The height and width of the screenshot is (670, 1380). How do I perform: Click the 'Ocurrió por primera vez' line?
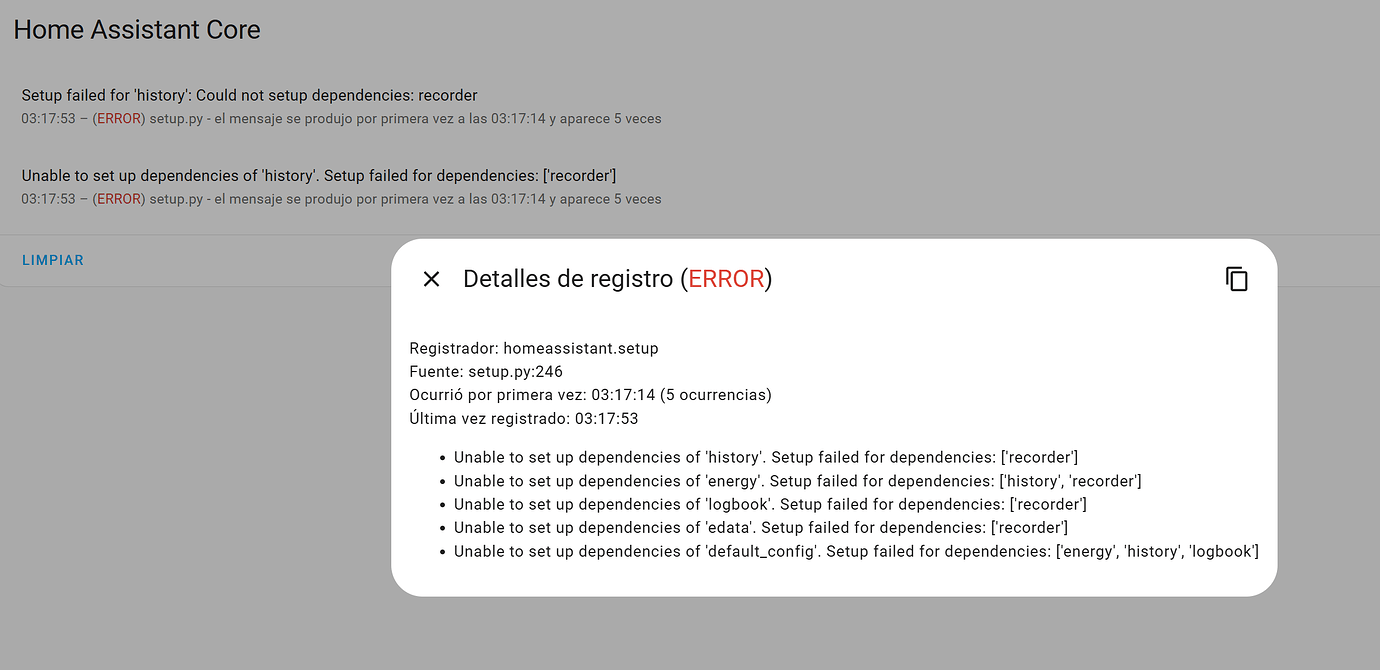pos(590,395)
